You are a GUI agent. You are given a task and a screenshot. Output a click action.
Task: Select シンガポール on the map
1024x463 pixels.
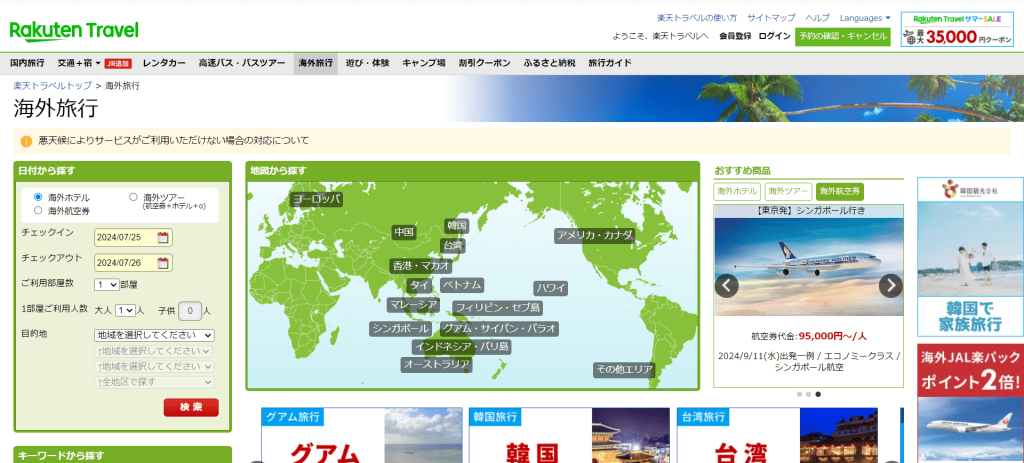click(400, 328)
